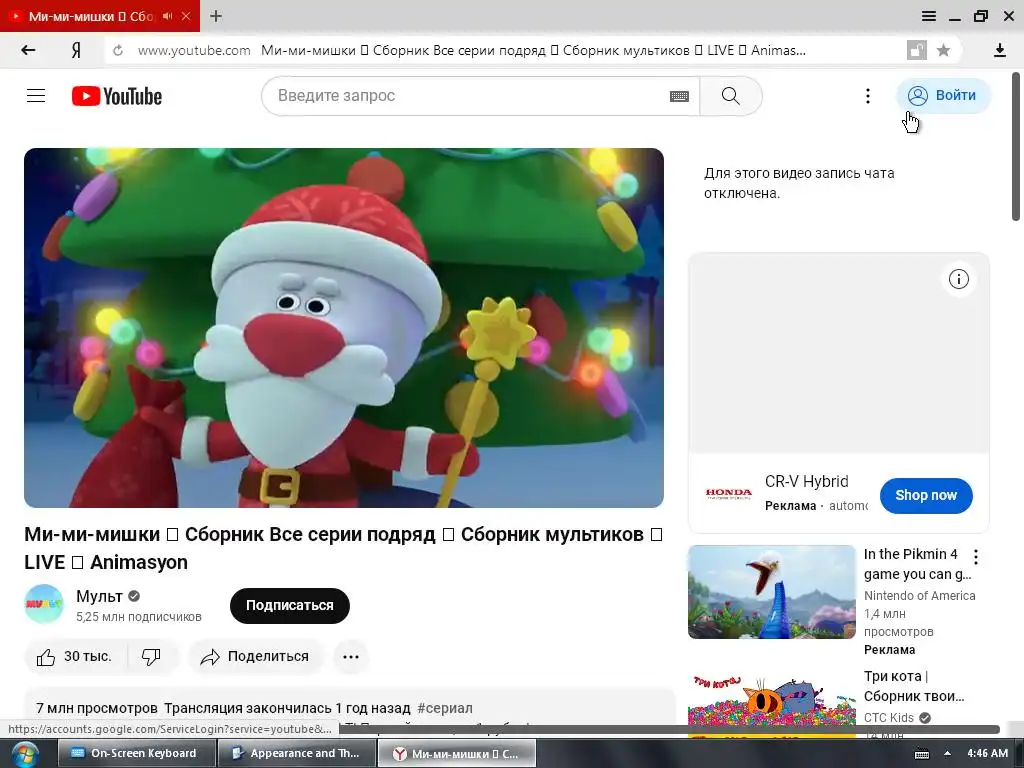Open the Мульт channel avatar
Image resolution: width=1024 pixels, height=768 pixels.
(x=44, y=604)
